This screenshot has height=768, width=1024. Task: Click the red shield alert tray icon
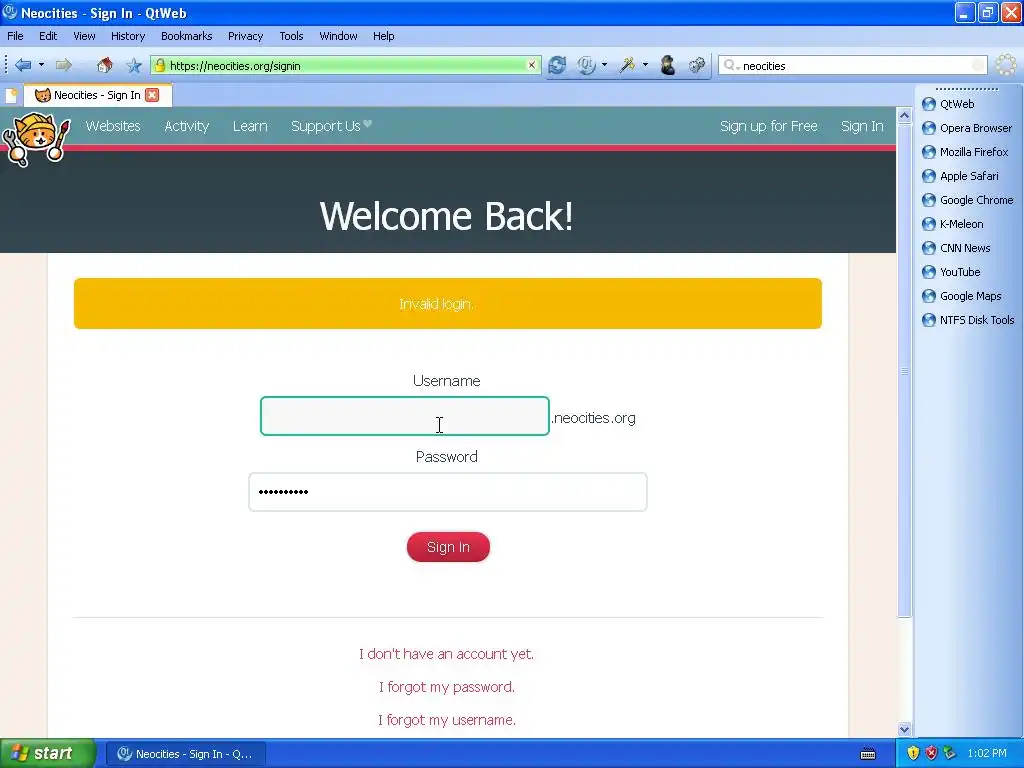(931, 754)
